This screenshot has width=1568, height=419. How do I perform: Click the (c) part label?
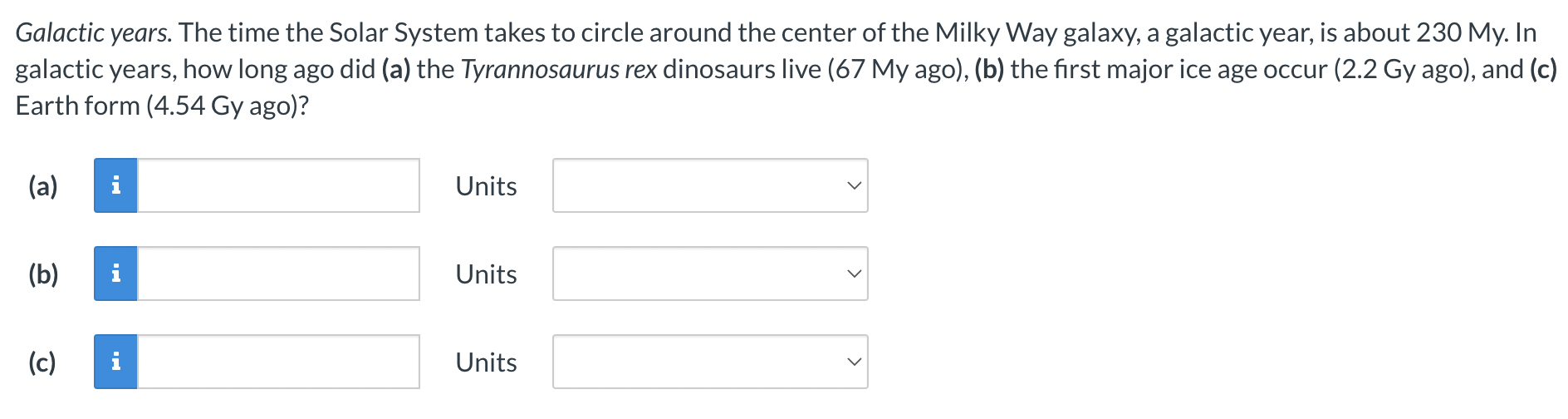point(42,362)
